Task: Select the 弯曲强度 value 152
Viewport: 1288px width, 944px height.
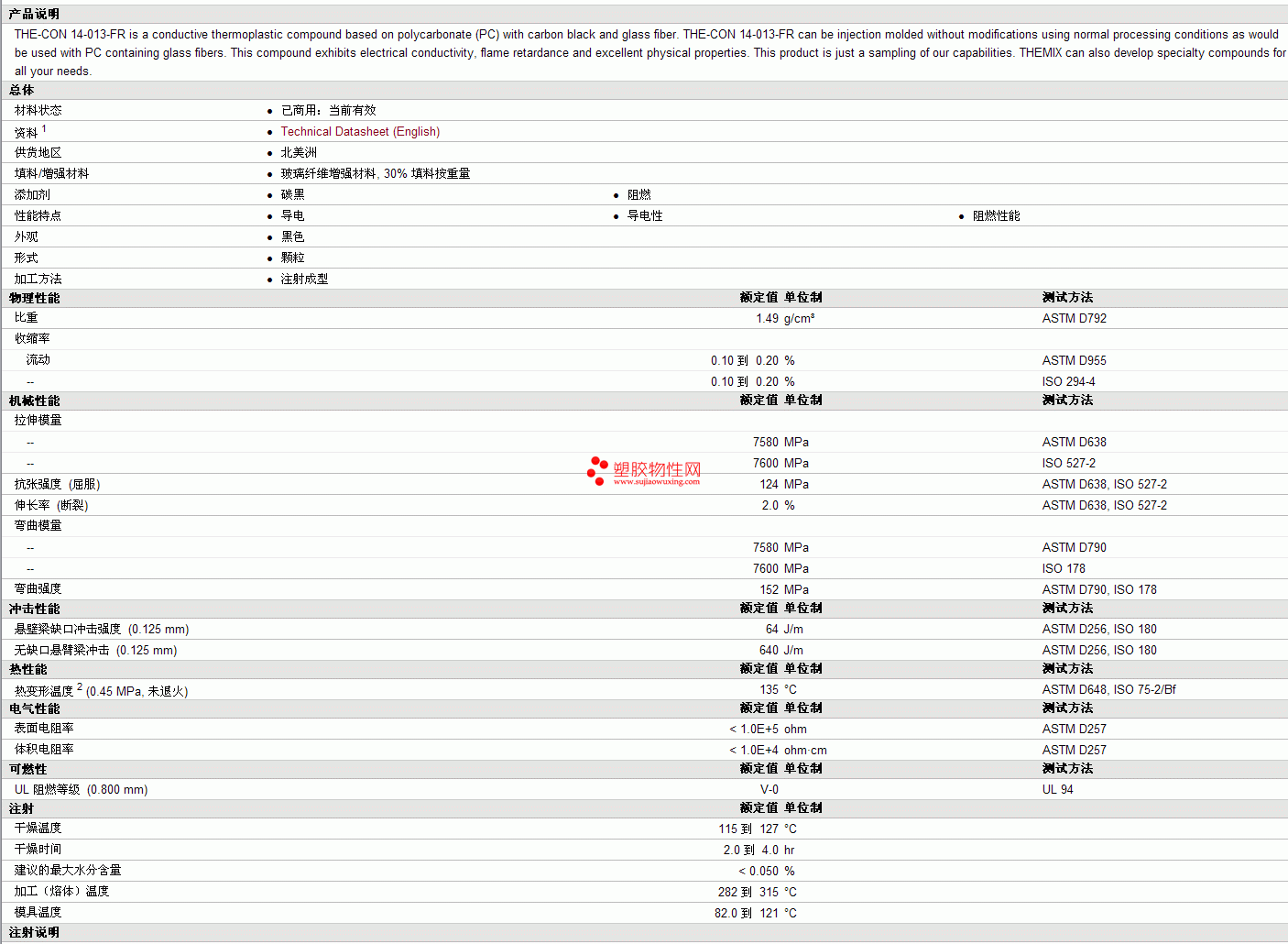Action: [769, 589]
